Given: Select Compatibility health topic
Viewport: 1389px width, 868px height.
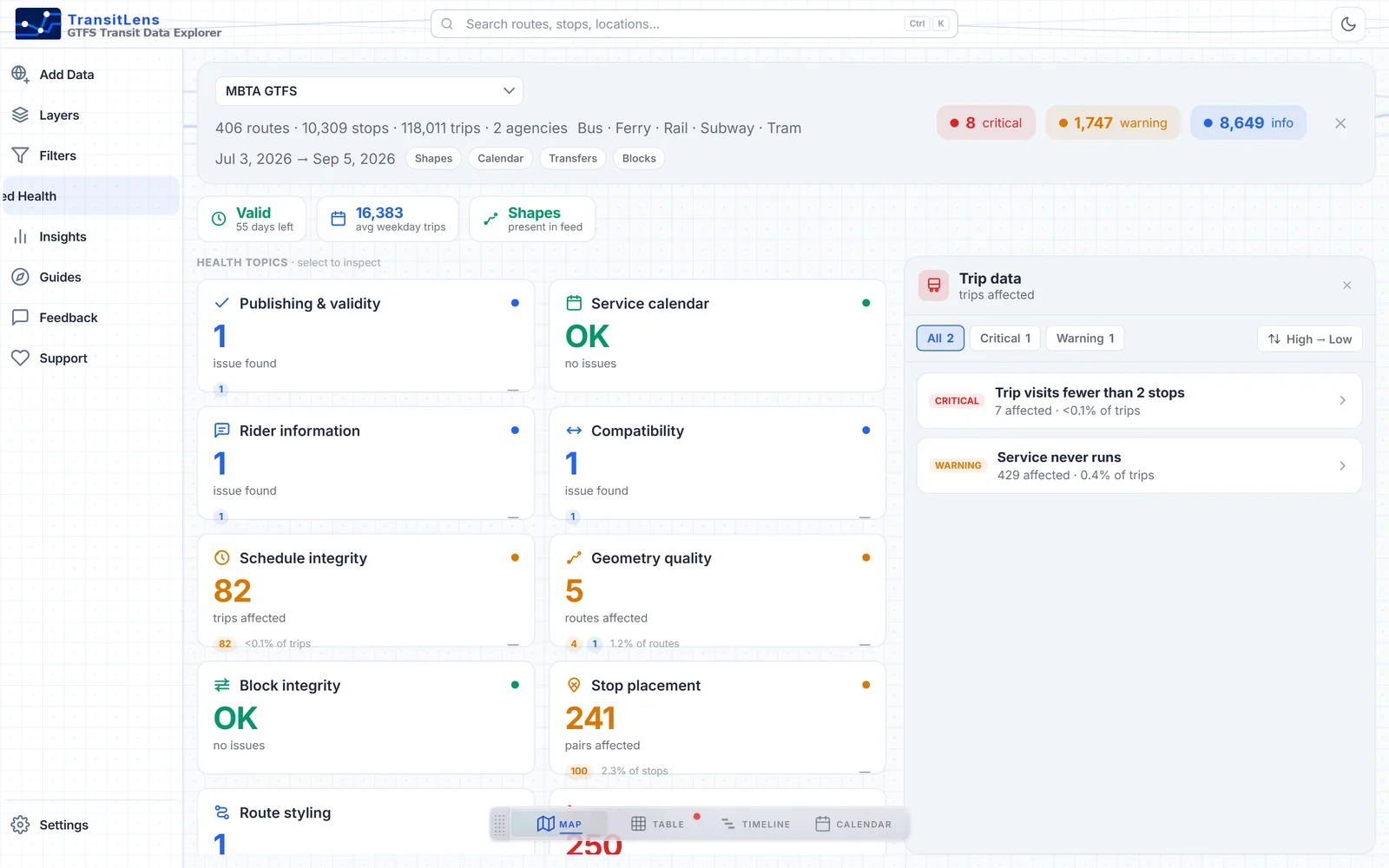Looking at the screenshot, I should (717, 464).
